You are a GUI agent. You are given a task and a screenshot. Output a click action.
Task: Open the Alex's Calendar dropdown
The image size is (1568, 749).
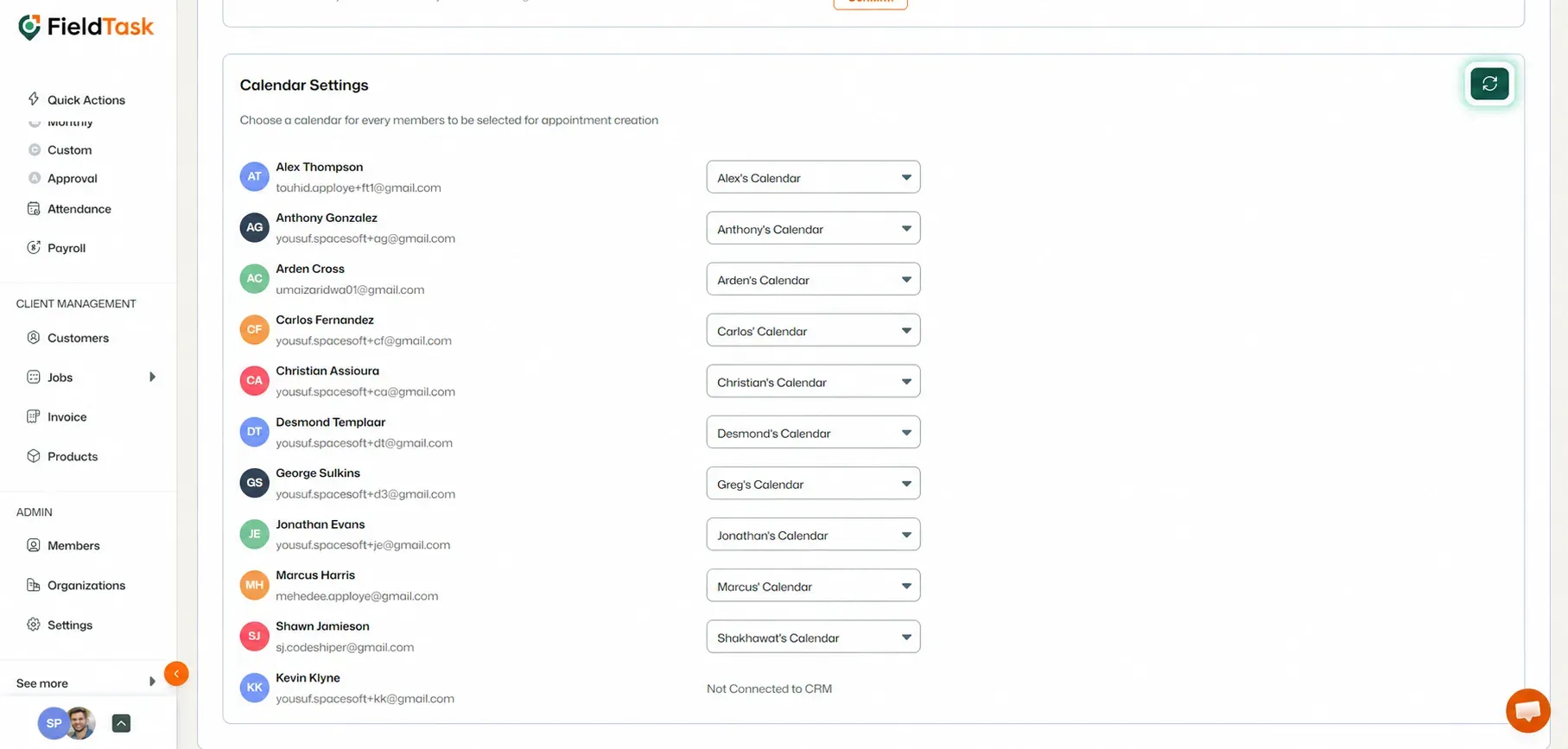(813, 177)
